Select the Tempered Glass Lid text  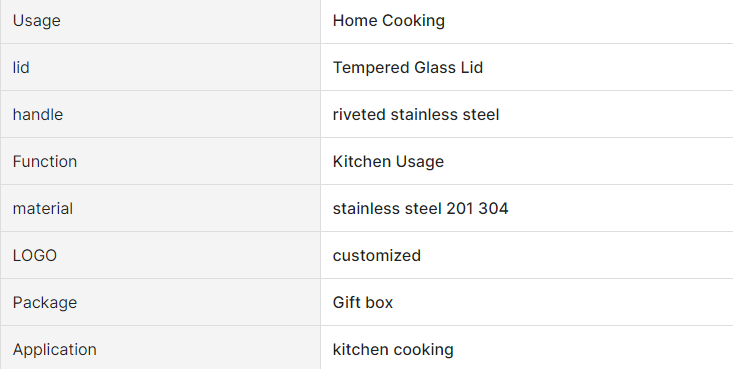click(408, 67)
